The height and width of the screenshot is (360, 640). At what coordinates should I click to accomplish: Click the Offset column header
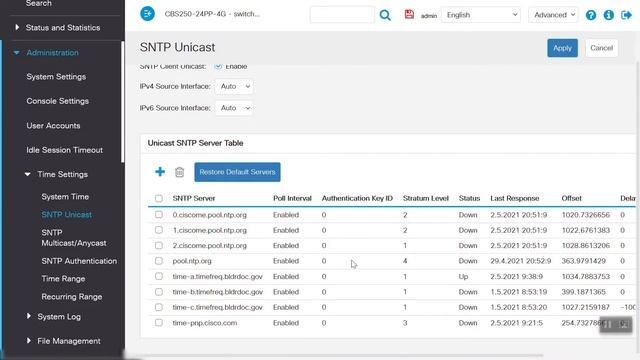point(571,198)
